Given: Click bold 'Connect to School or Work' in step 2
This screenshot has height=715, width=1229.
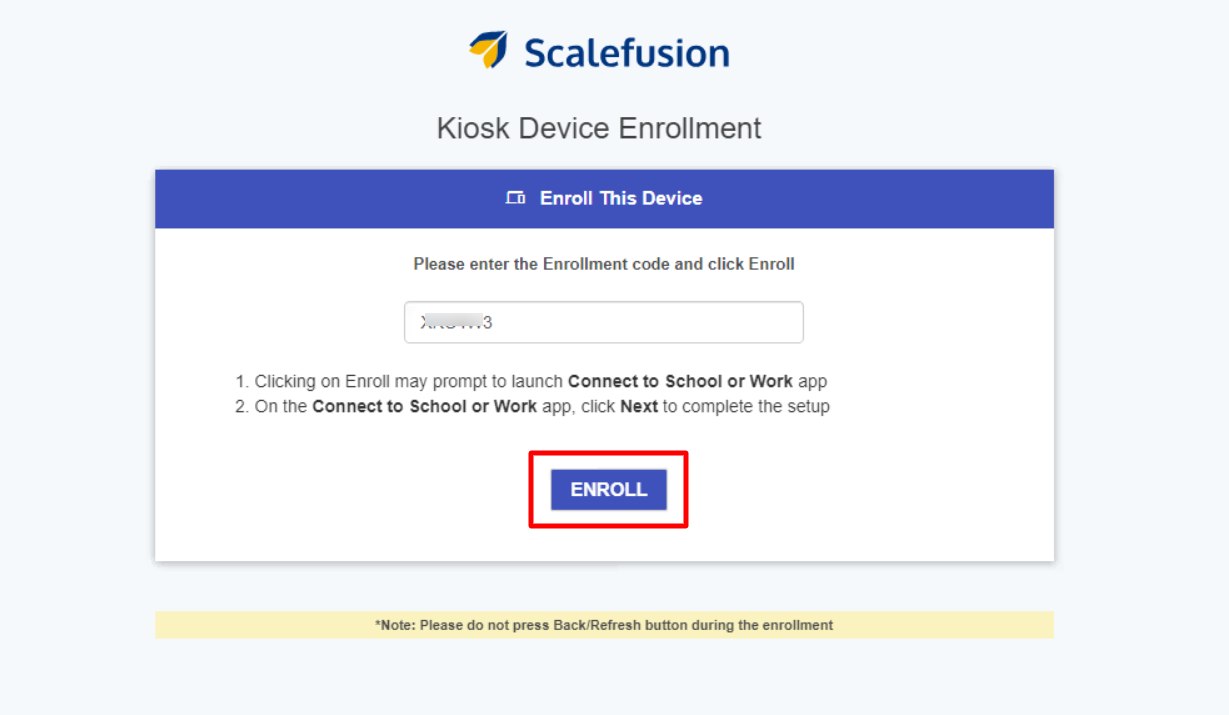Looking at the screenshot, I should (425, 407).
